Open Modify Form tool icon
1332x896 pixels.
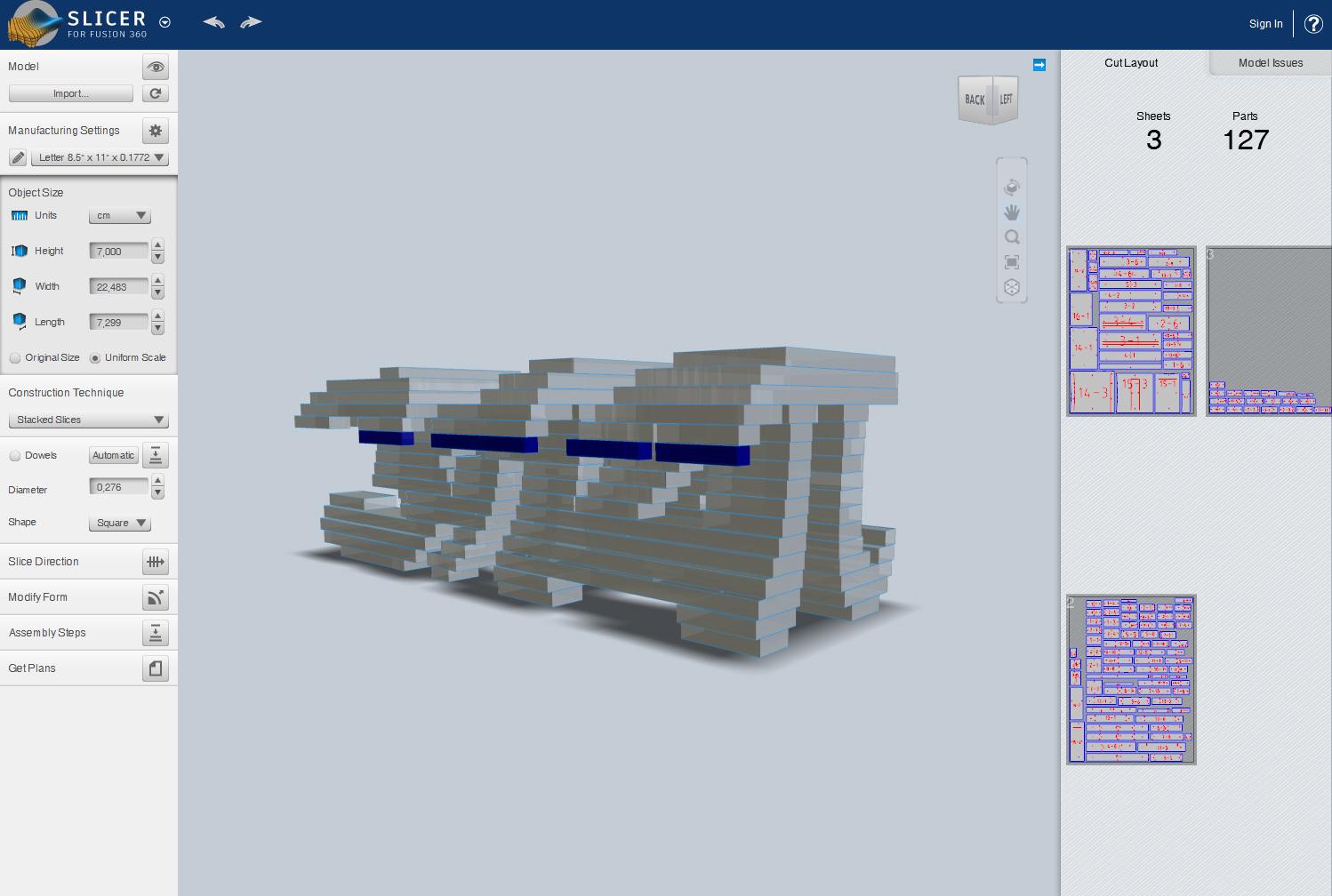tap(156, 597)
